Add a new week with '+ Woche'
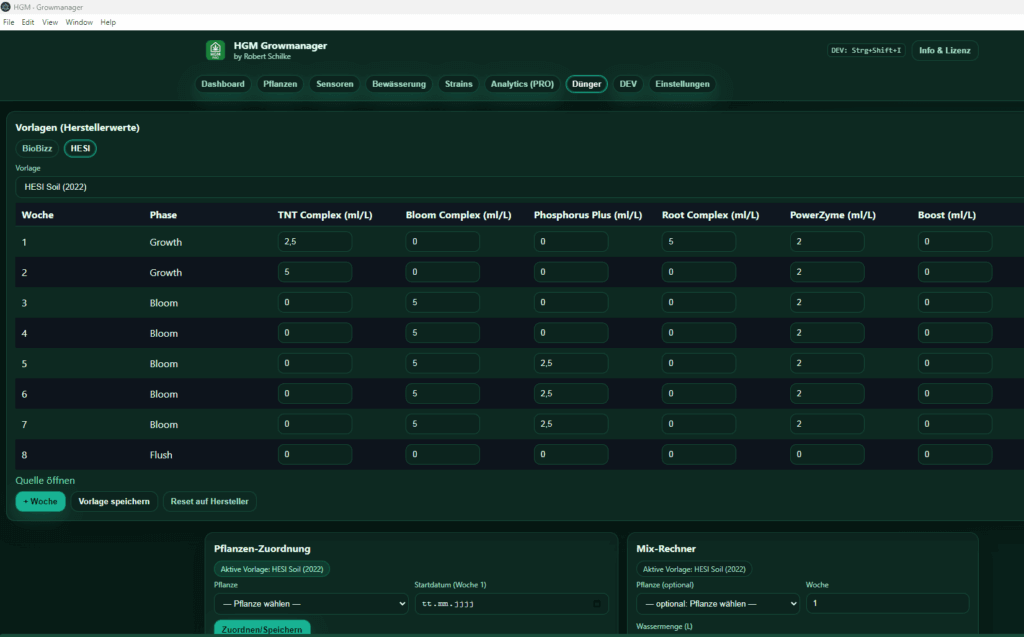Viewport: 1024px width, 637px height. pos(40,501)
